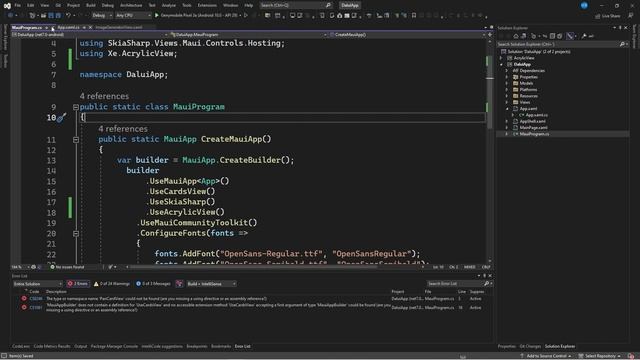
Task: Click Solution Explorer properties wrench icon
Action: tap(584, 36)
